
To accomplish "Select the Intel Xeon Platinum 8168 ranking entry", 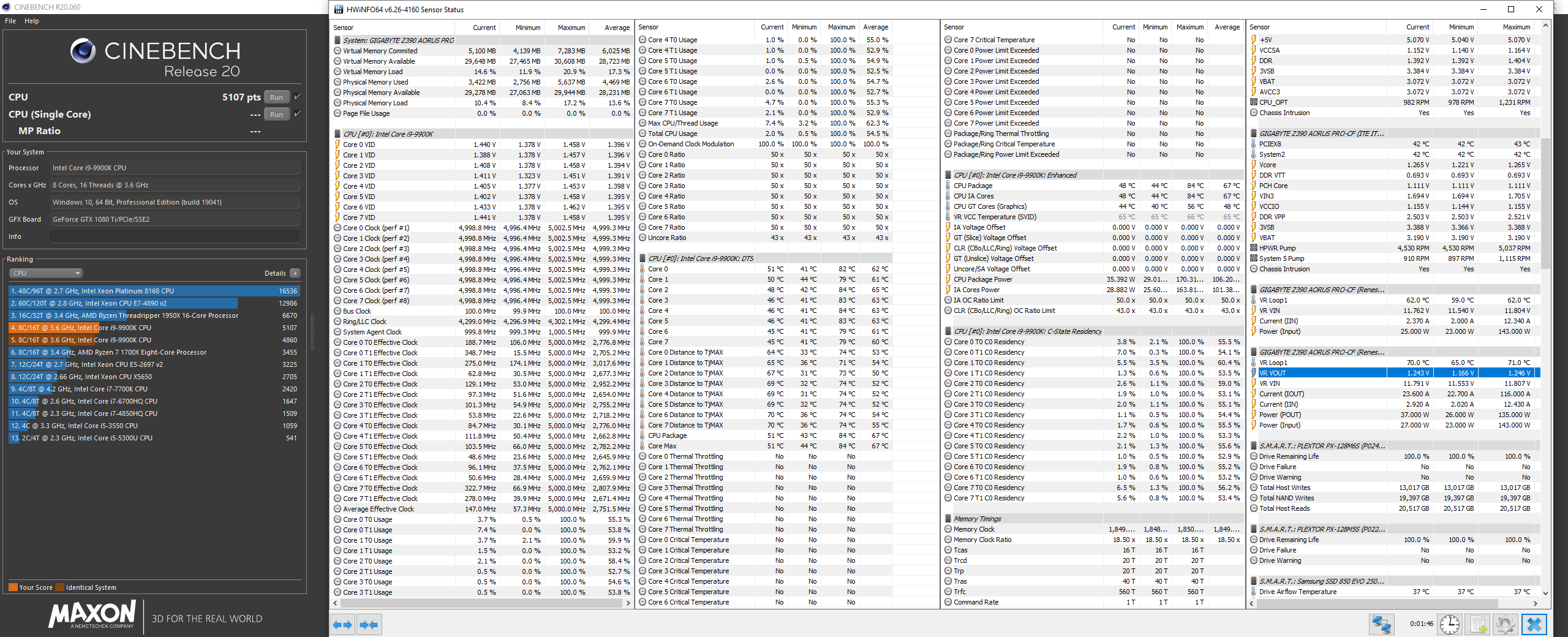I will [x=154, y=291].
